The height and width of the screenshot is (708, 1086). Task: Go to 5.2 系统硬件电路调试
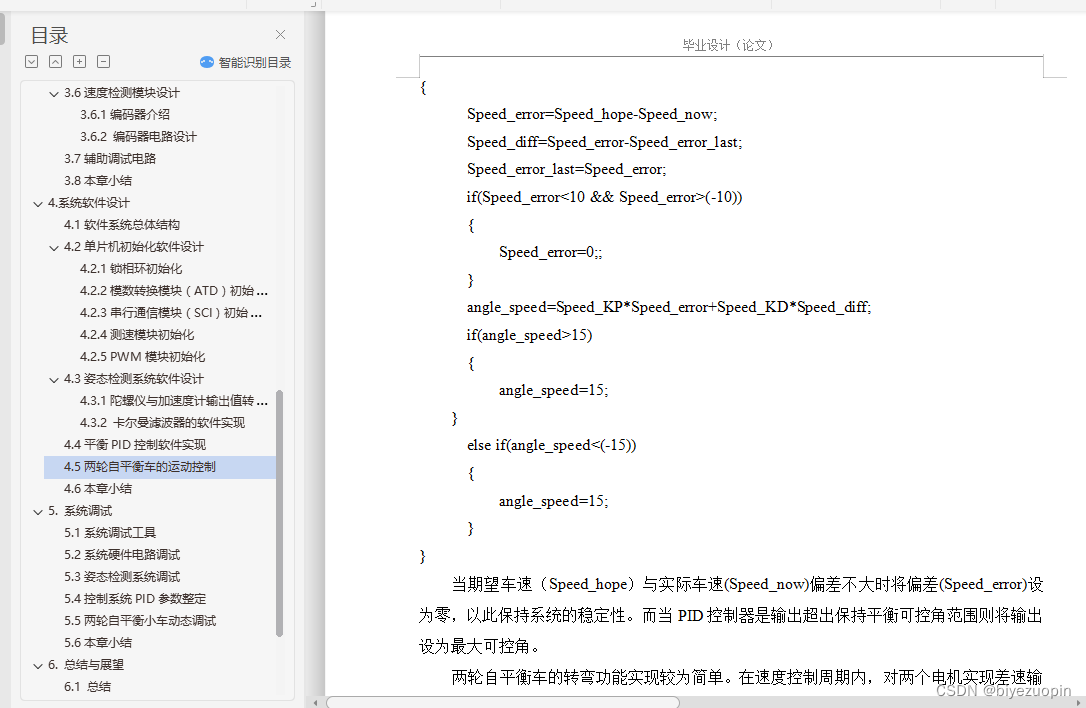tap(122, 555)
